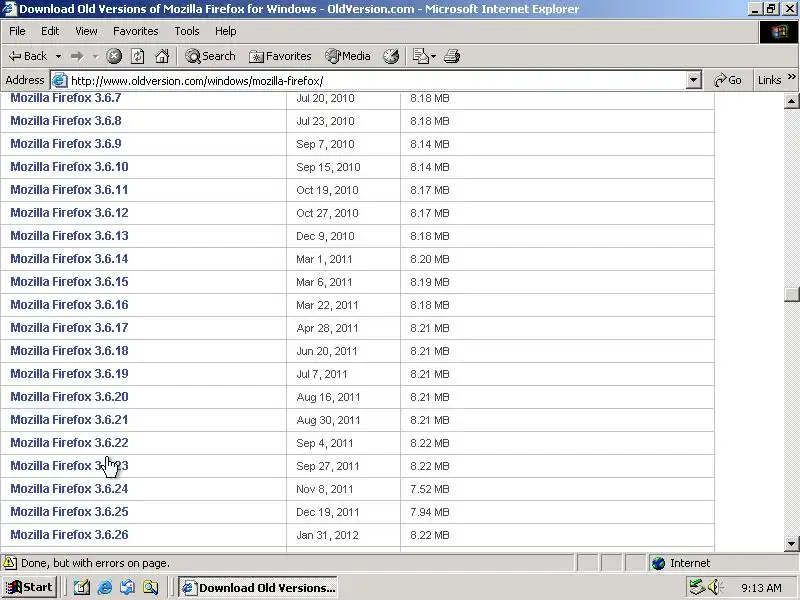This screenshot has width=800, height=600.
Task: Open Mozilla Firefox 3.6.12 link
Action: (x=69, y=213)
